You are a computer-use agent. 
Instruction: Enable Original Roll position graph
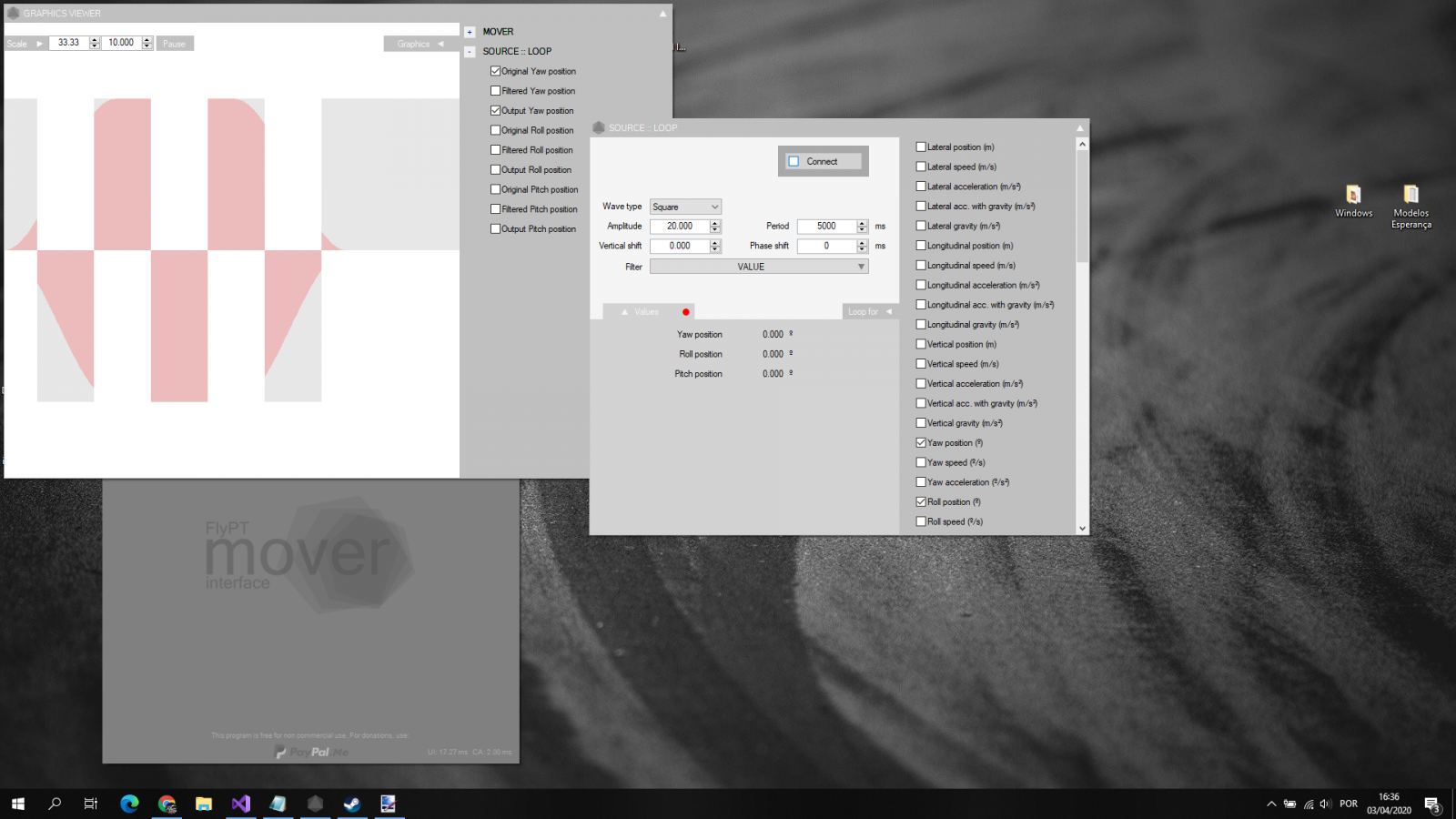(x=496, y=130)
